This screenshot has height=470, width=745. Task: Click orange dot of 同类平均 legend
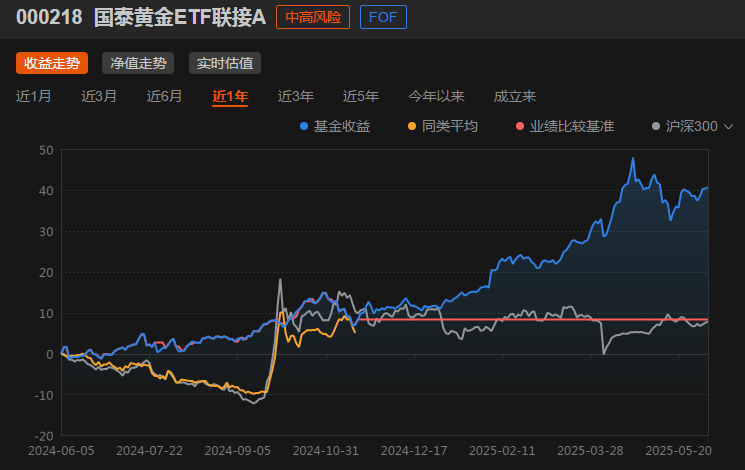point(412,126)
